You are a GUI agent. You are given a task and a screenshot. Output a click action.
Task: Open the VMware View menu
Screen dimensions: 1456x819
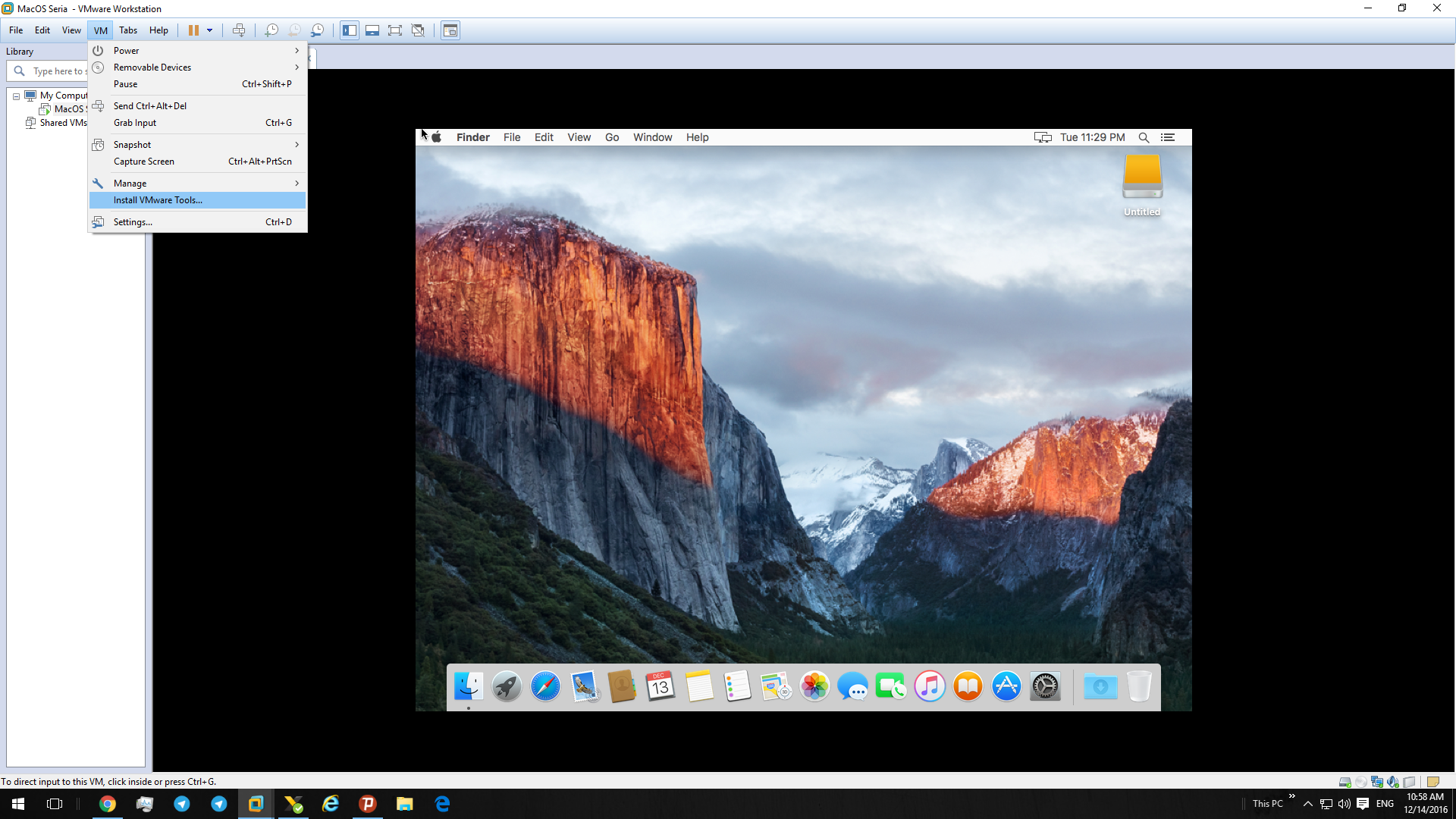tap(71, 30)
